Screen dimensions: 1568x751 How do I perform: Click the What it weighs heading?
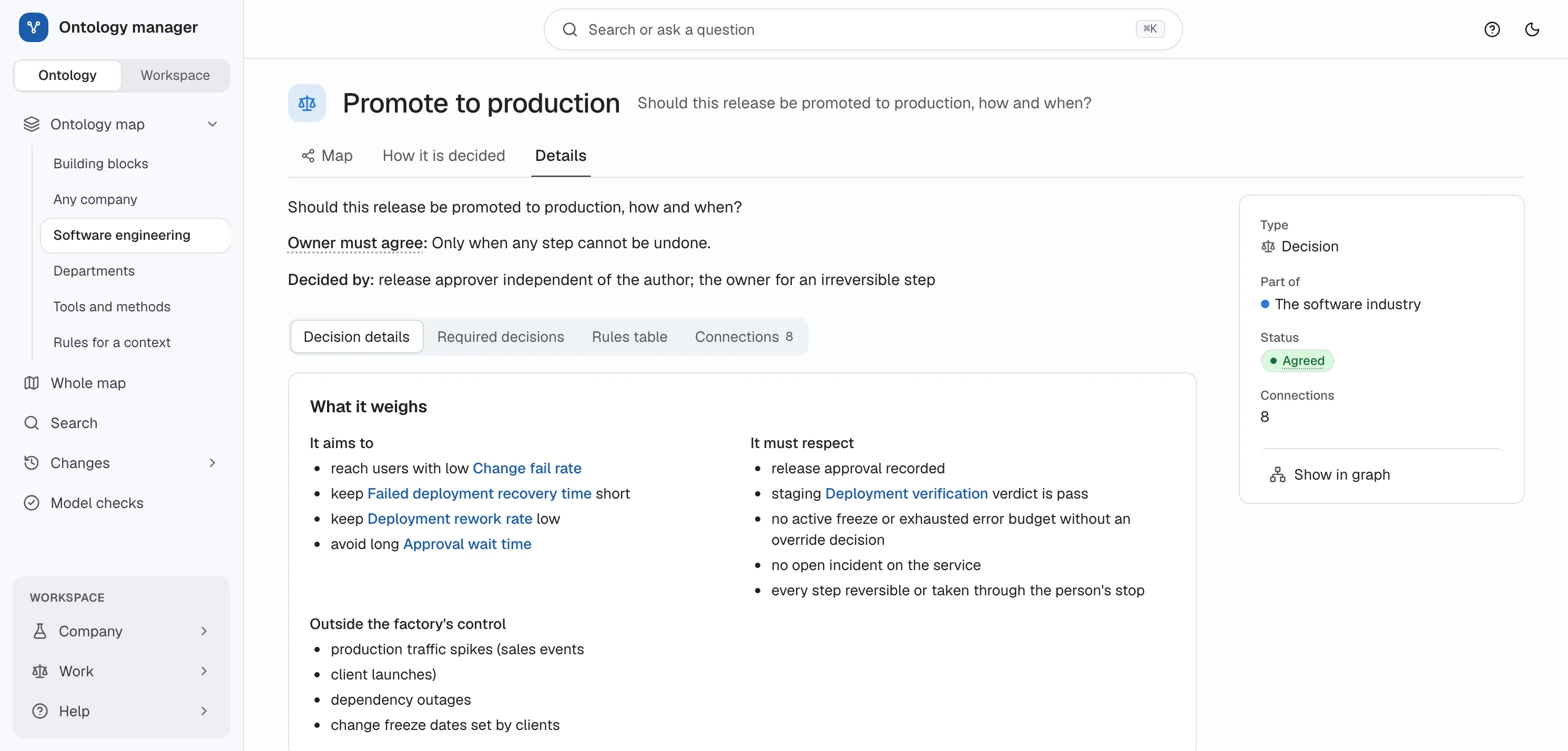tap(368, 407)
